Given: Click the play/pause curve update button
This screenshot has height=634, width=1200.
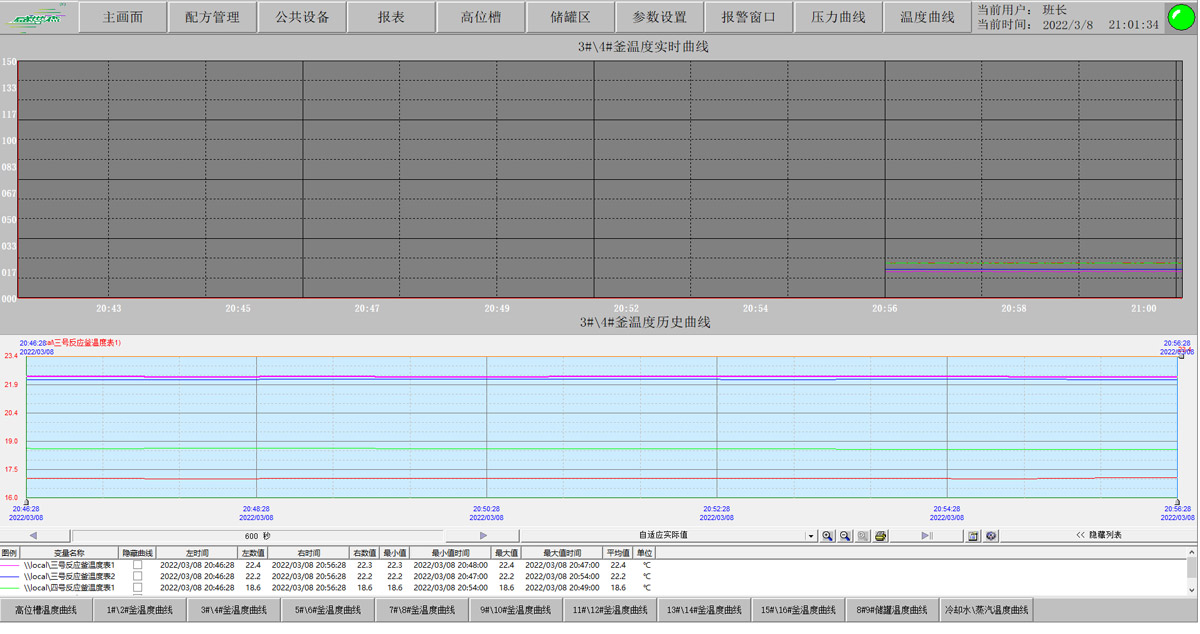Looking at the screenshot, I should (926, 536).
